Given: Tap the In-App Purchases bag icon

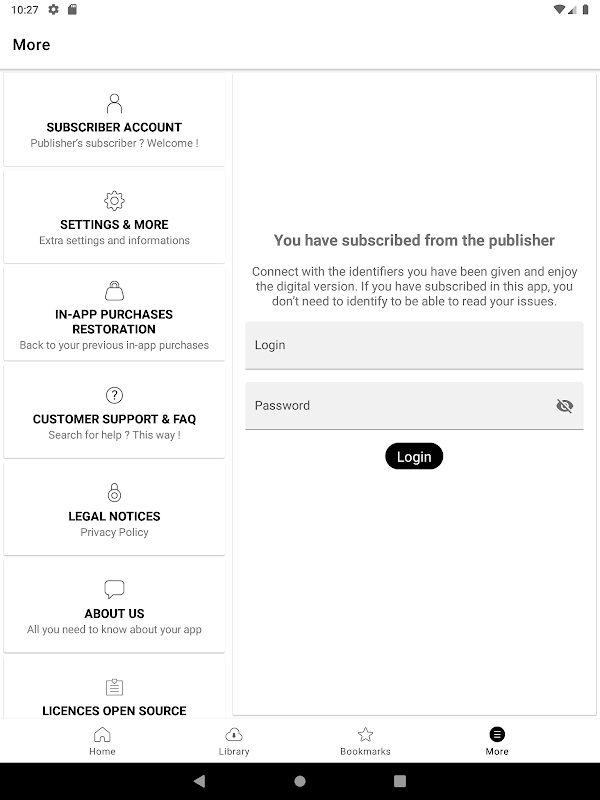Looking at the screenshot, I should coord(114,291).
